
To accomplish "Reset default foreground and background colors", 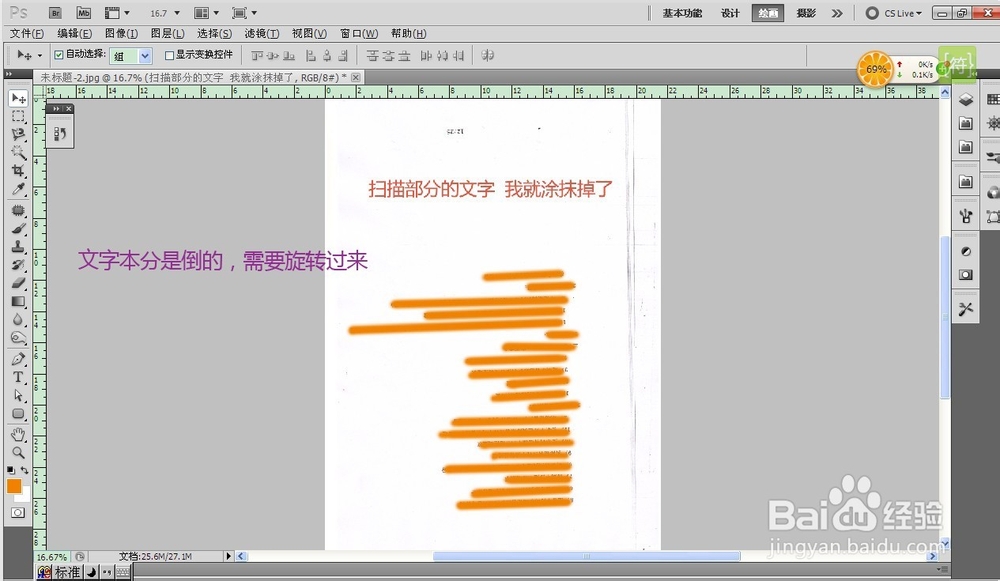I will (11, 470).
